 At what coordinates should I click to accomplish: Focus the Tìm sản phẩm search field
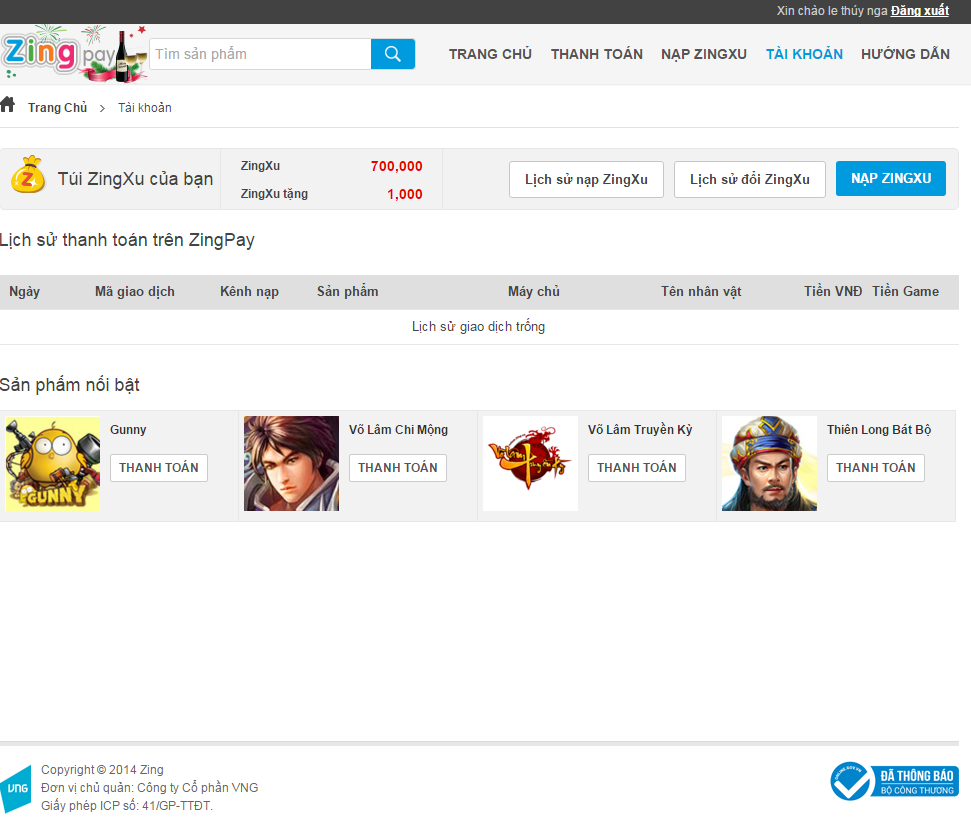tap(261, 54)
